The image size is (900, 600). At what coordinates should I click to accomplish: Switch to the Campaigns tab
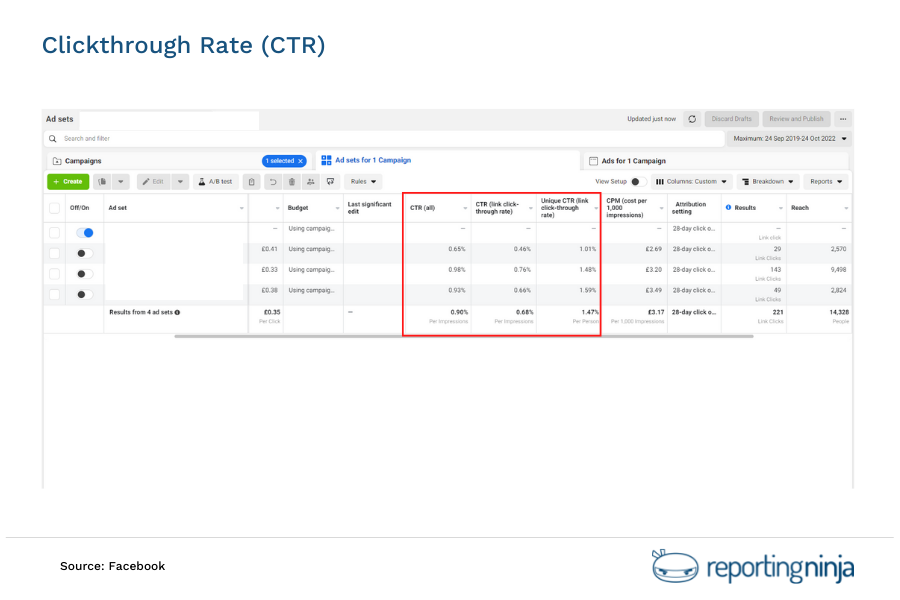coord(83,160)
